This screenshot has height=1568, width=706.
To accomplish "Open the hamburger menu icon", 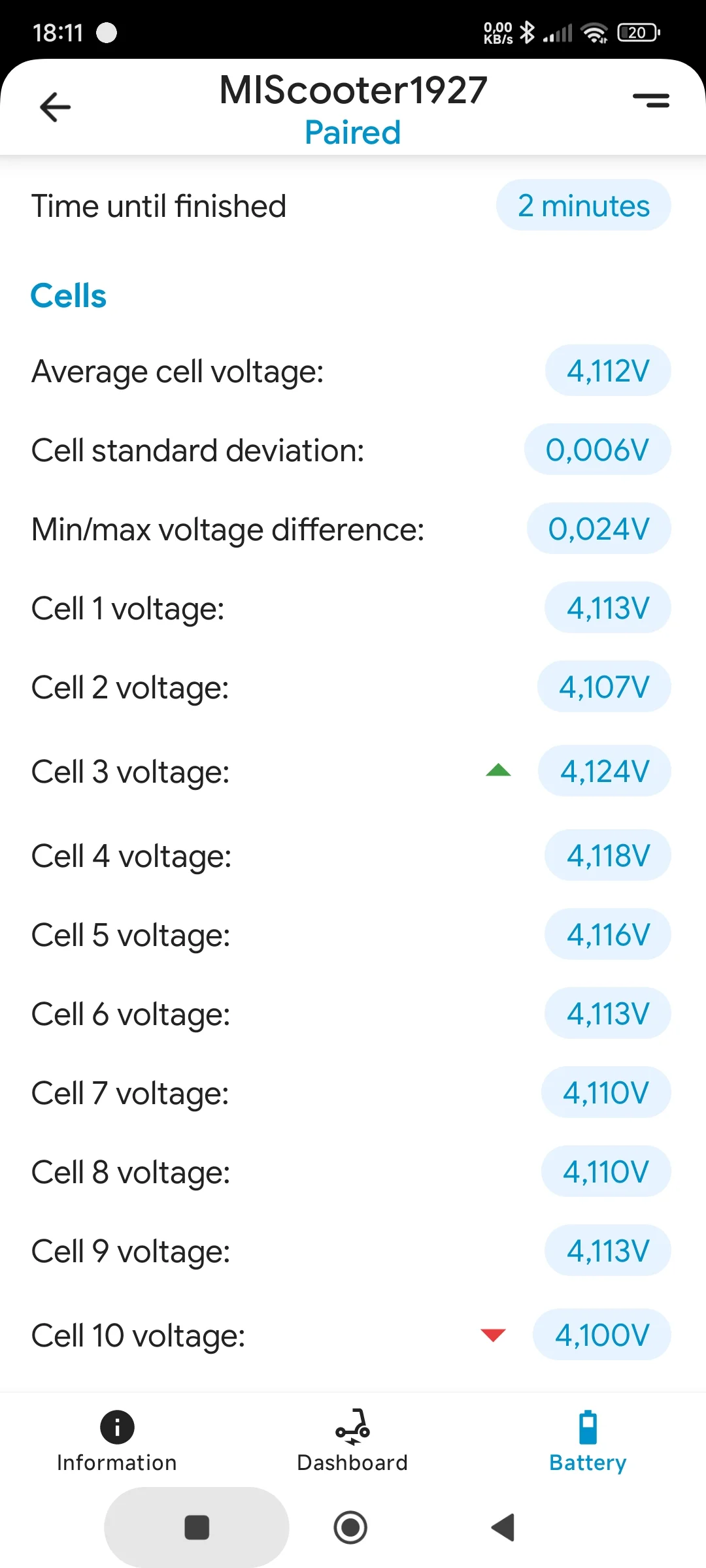I will click(651, 100).
